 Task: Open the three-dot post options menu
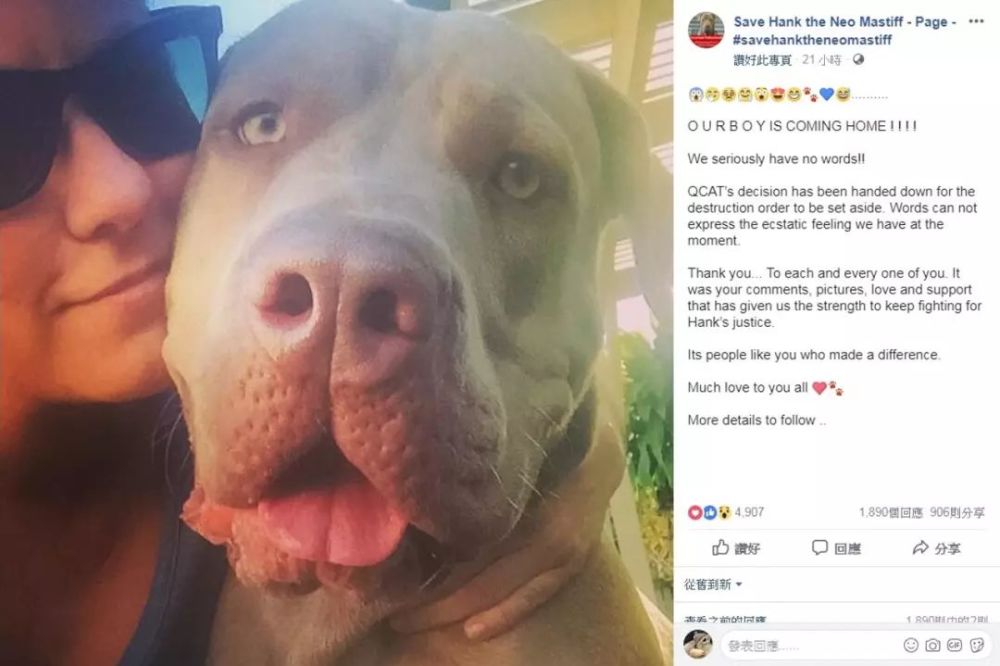[976, 21]
